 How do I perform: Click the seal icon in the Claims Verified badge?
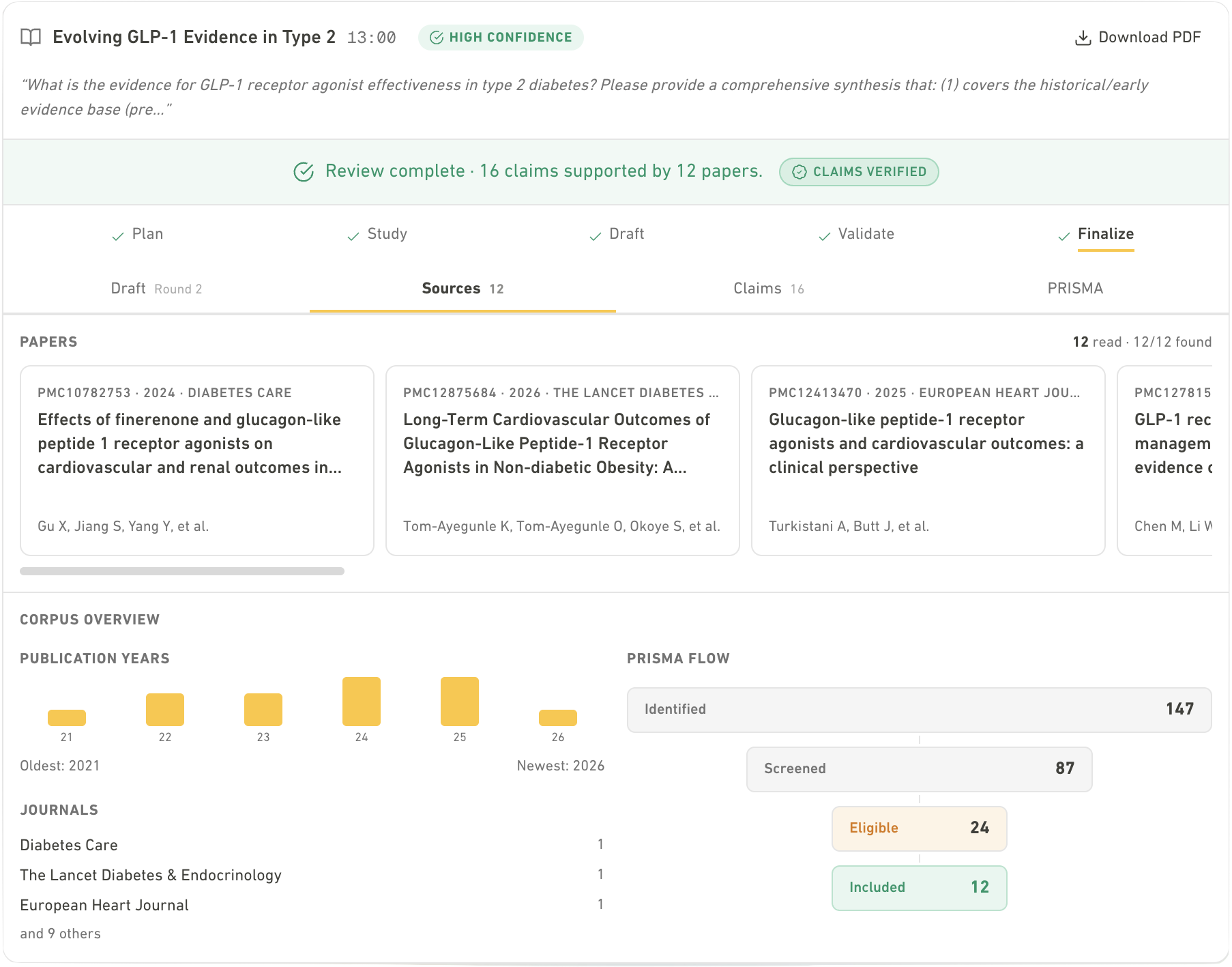[x=799, y=172]
